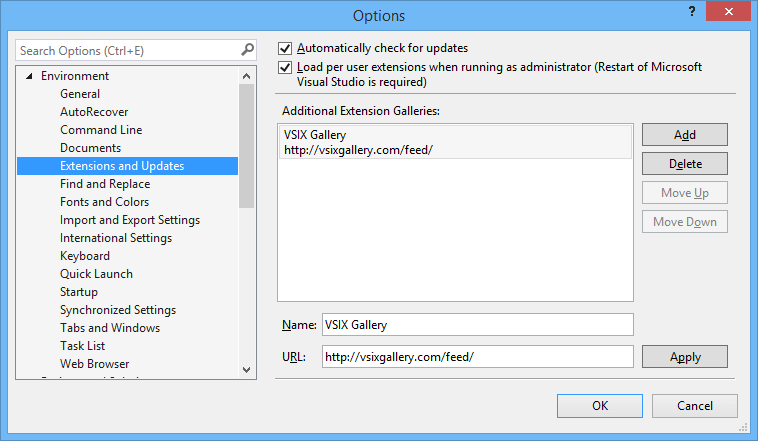Screen dimensions: 758x441
Task: Select Quick Launch in tree
Action: click(x=96, y=274)
